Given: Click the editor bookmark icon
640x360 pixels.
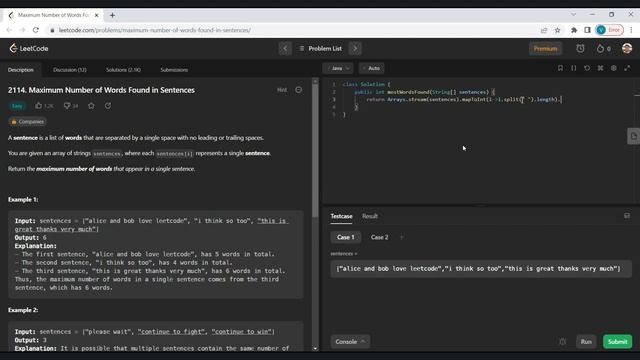Looking at the screenshot, I should [x=560, y=68].
